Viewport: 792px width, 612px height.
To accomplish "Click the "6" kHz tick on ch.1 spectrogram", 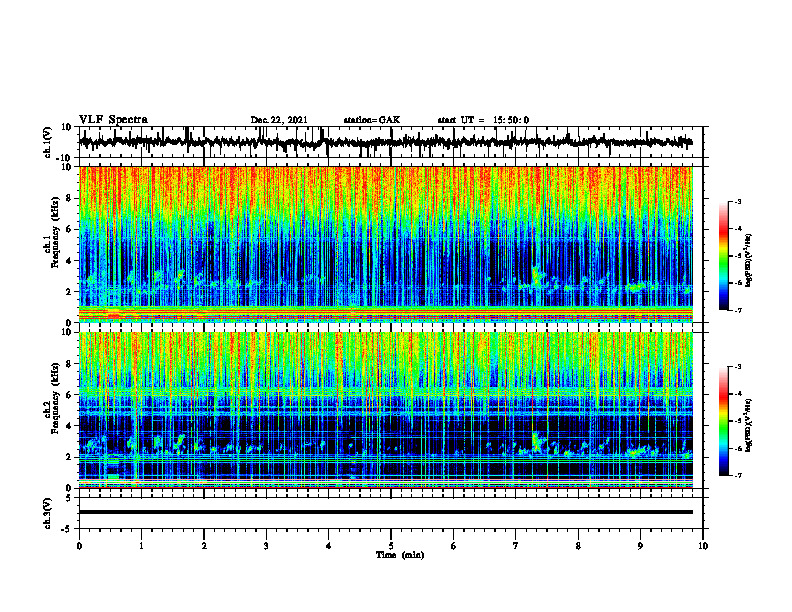I will point(69,230).
